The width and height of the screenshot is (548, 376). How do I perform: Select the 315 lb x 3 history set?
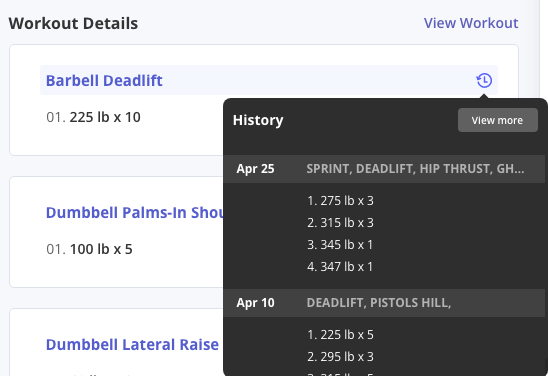340,223
